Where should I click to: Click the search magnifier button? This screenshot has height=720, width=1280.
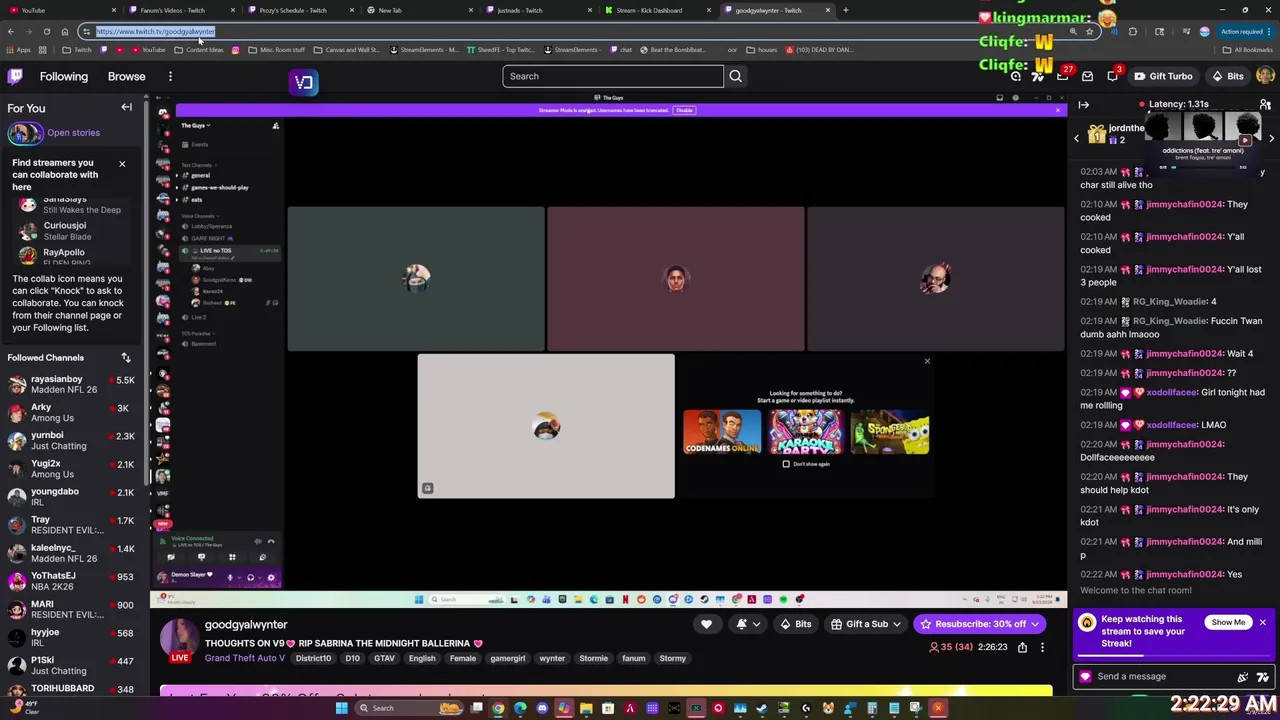point(735,76)
